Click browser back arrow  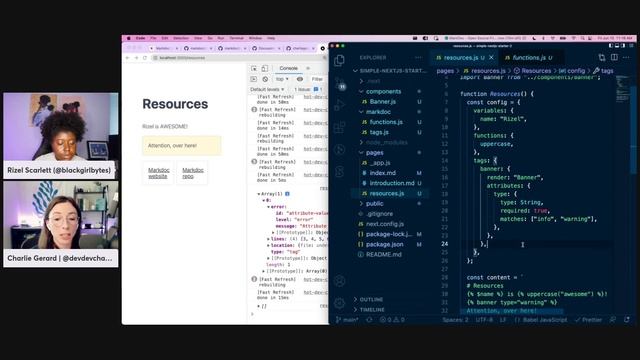(x=127, y=58)
